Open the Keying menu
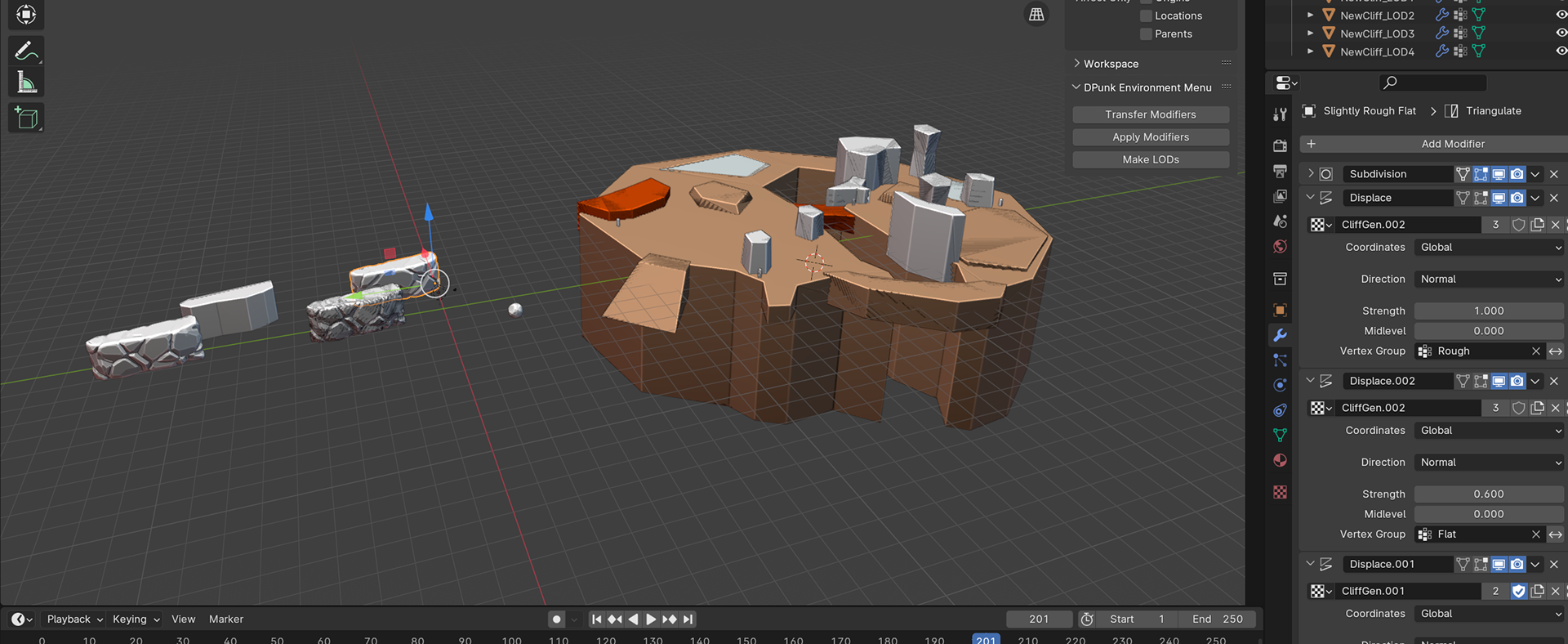The width and height of the screenshot is (1568, 644). click(136, 619)
